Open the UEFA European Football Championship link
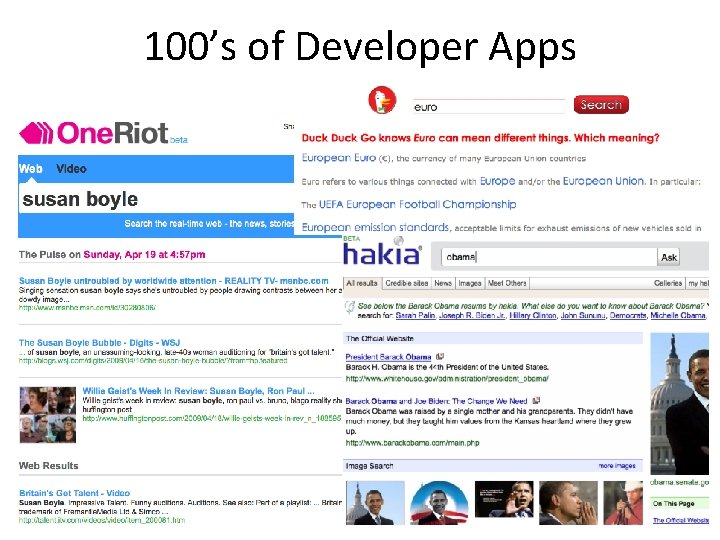Screen dimensions: 720x540 [417, 204]
